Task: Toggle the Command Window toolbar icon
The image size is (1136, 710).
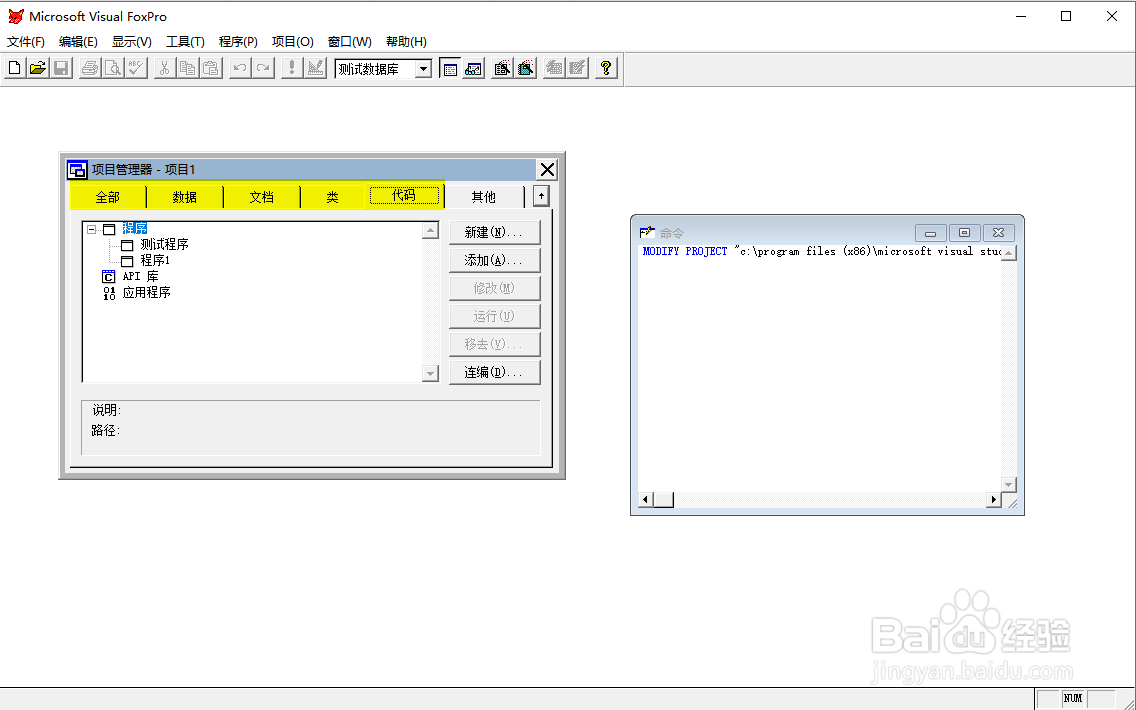Action: point(450,68)
